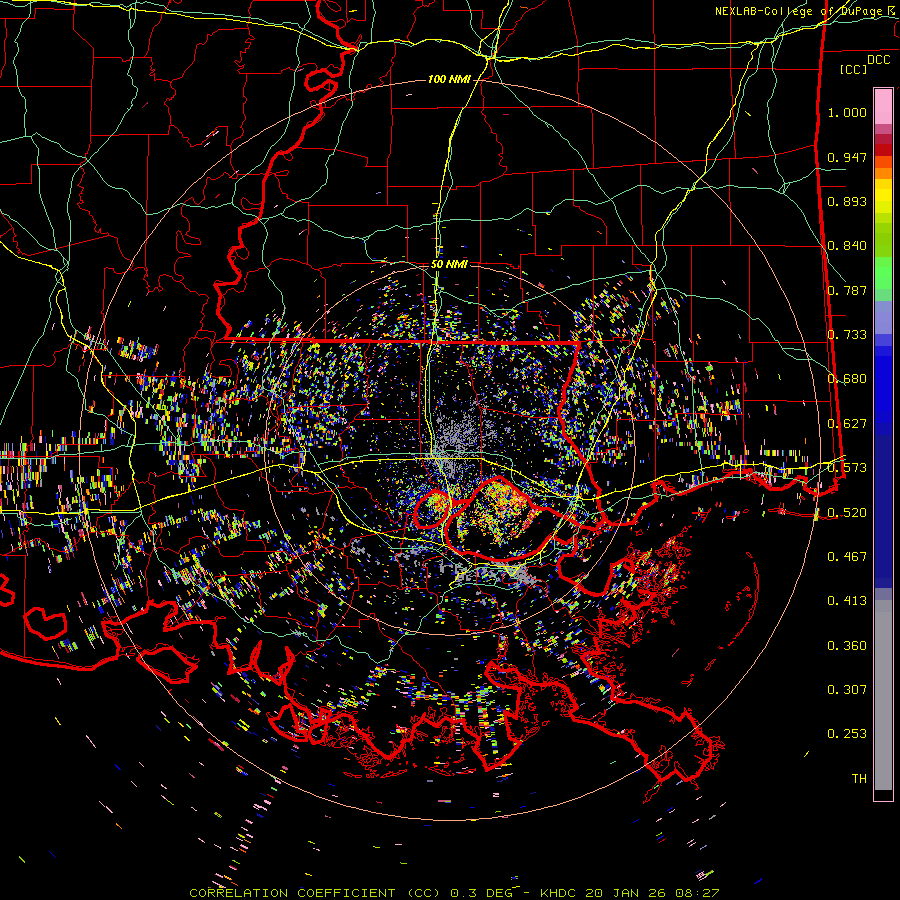The width and height of the screenshot is (900, 900).
Task: Click the 0.787 scale value
Action: (x=847, y=290)
